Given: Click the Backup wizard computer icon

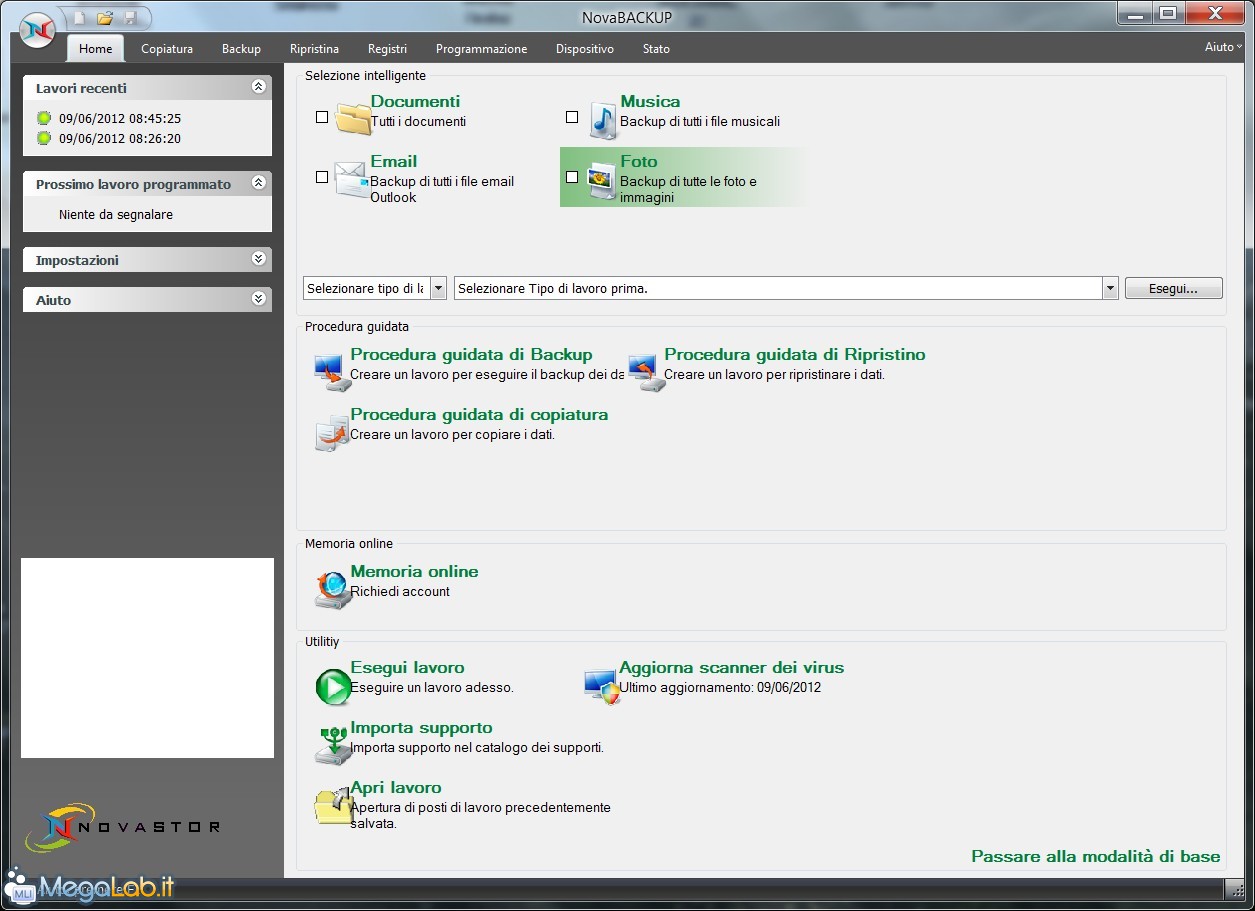Looking at the screenshot, I should coord(331,372).
